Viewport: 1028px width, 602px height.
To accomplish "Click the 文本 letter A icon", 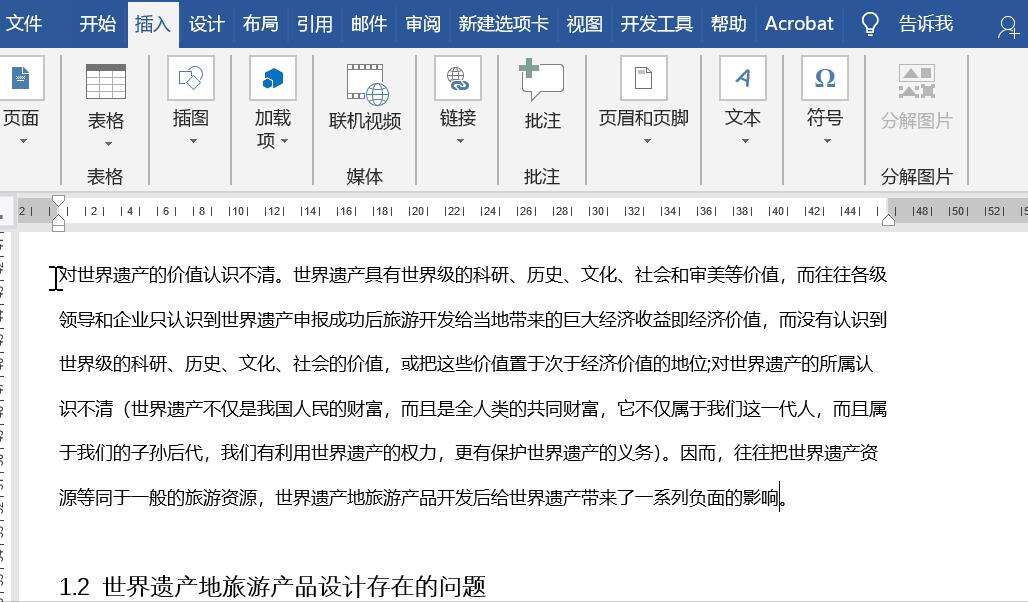I will tap(743, 78).
